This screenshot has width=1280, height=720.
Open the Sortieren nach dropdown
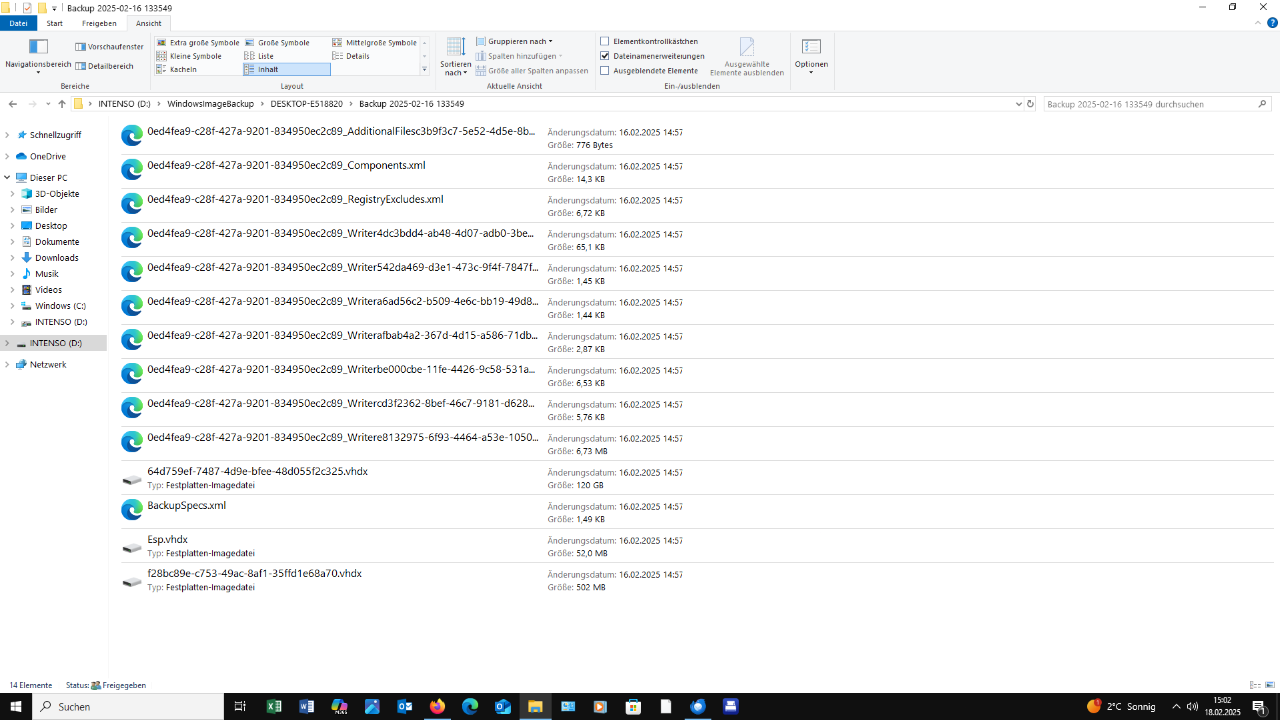point(455,57)
